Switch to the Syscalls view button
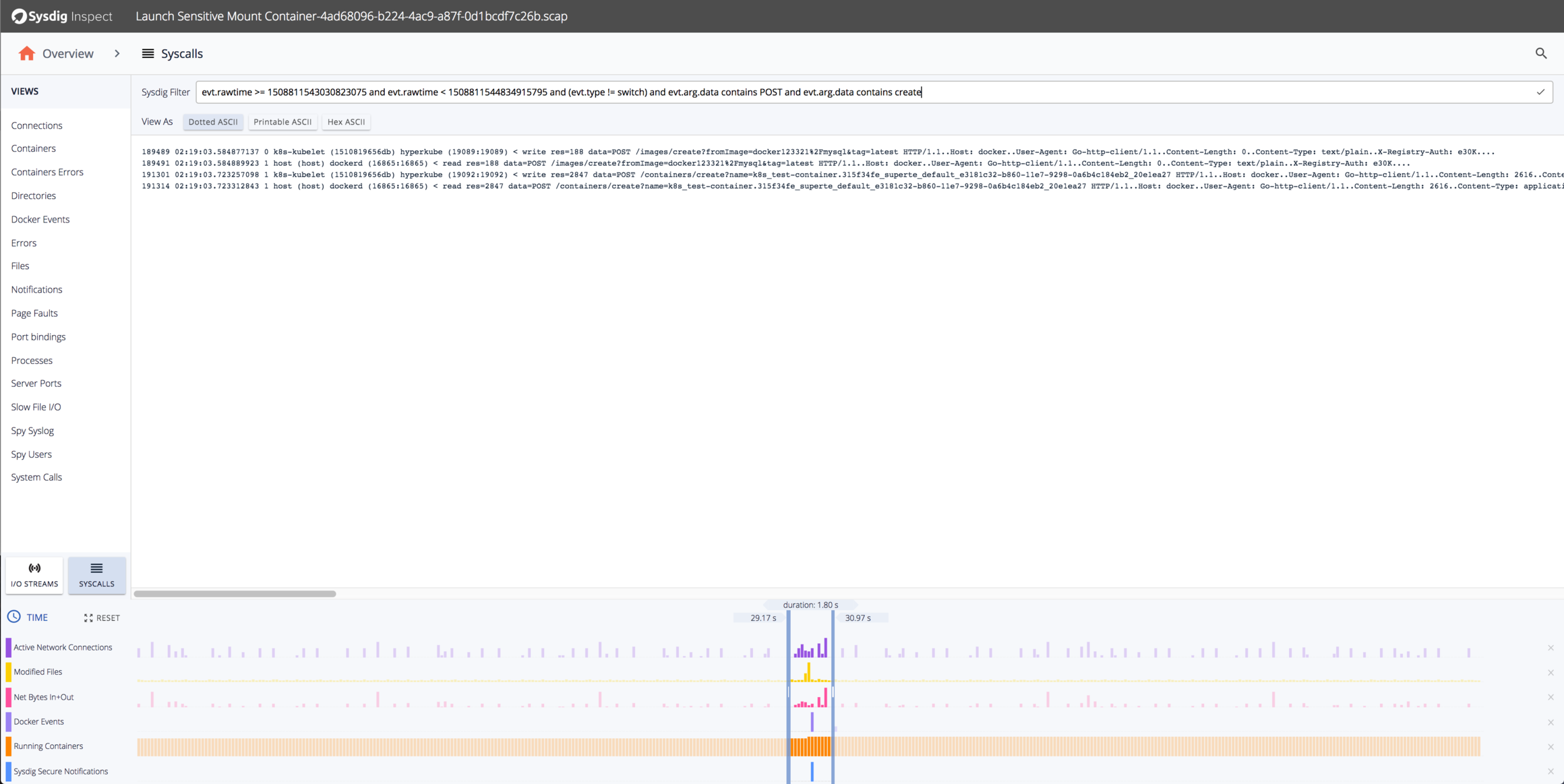 click(x=96, y=575)
